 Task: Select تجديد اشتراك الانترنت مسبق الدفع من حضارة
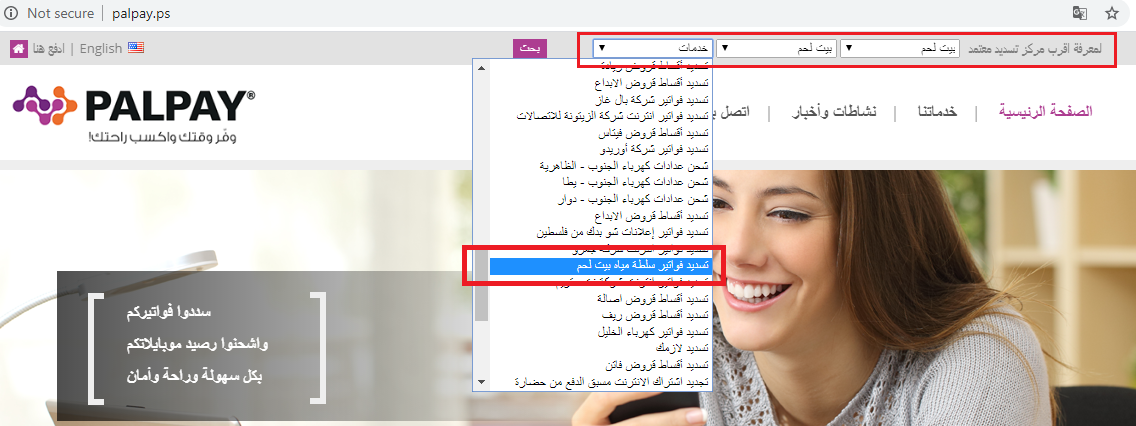pyautogui.click(x=601, y=381)
